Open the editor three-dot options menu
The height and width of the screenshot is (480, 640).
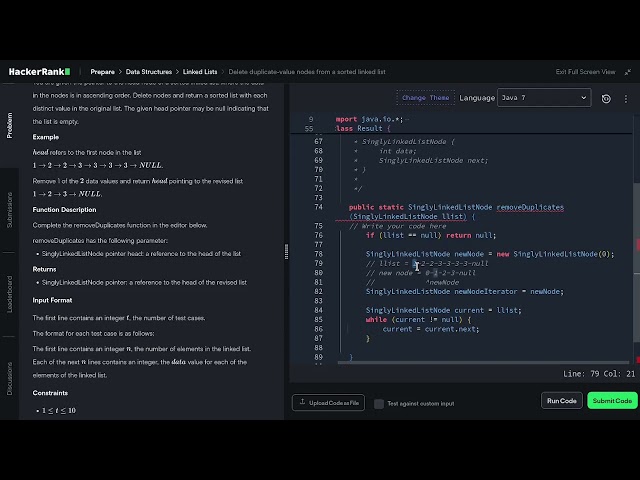click(626, 98)
